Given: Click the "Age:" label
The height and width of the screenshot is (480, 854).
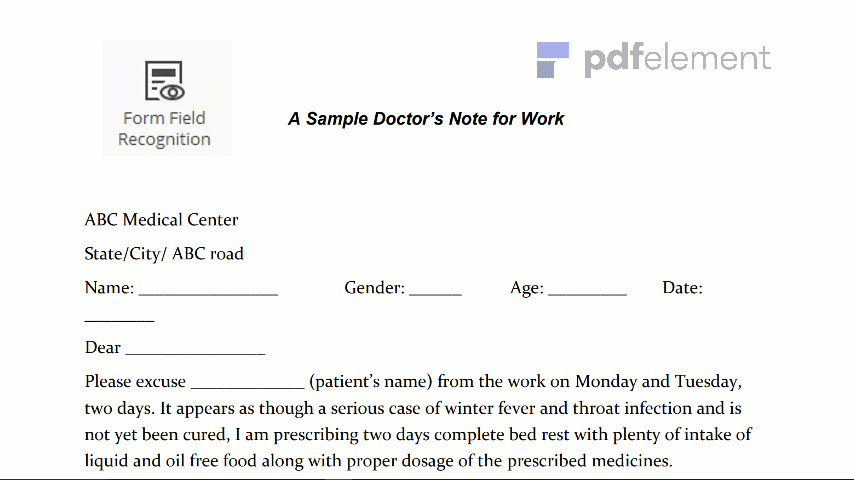Looking at the screenshot, I should point(526,288).
